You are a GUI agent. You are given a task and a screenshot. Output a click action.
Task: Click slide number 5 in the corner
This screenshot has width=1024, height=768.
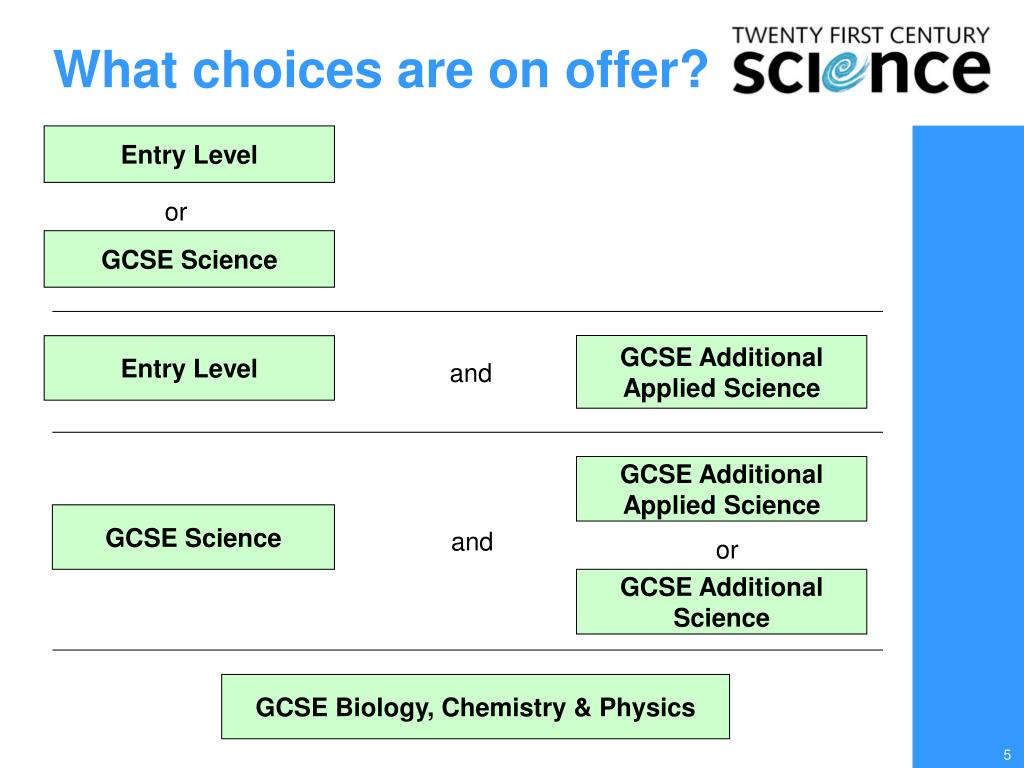(x=1007, y=754)
